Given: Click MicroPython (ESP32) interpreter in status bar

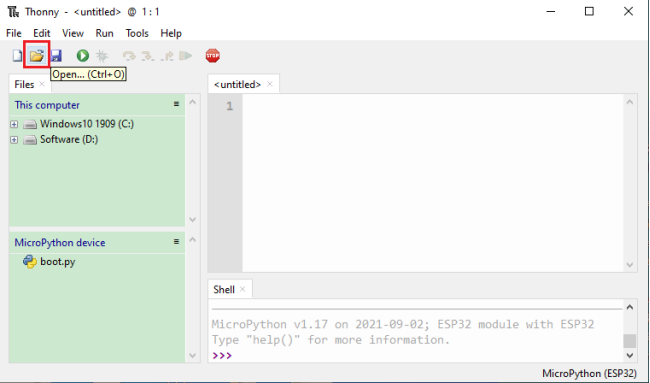Looking at the screenshot, I should point(589,373).
